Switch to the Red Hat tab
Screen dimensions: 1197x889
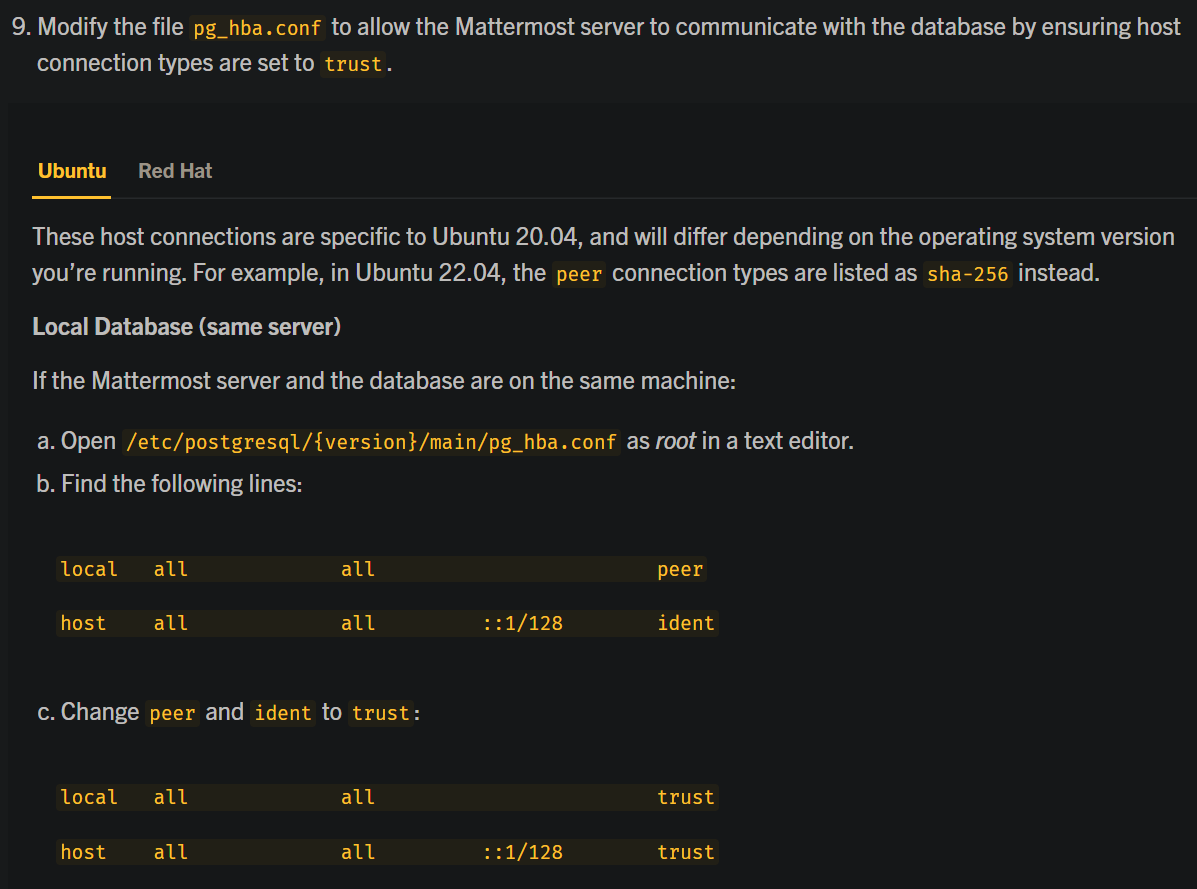pyautogui.click(x=175, y=170)
